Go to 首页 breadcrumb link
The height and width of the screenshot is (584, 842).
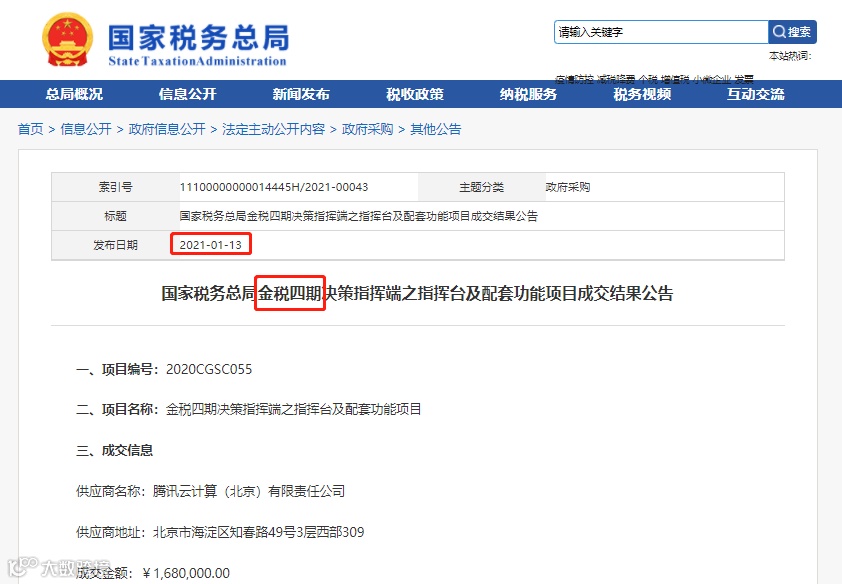coord(31,129)
